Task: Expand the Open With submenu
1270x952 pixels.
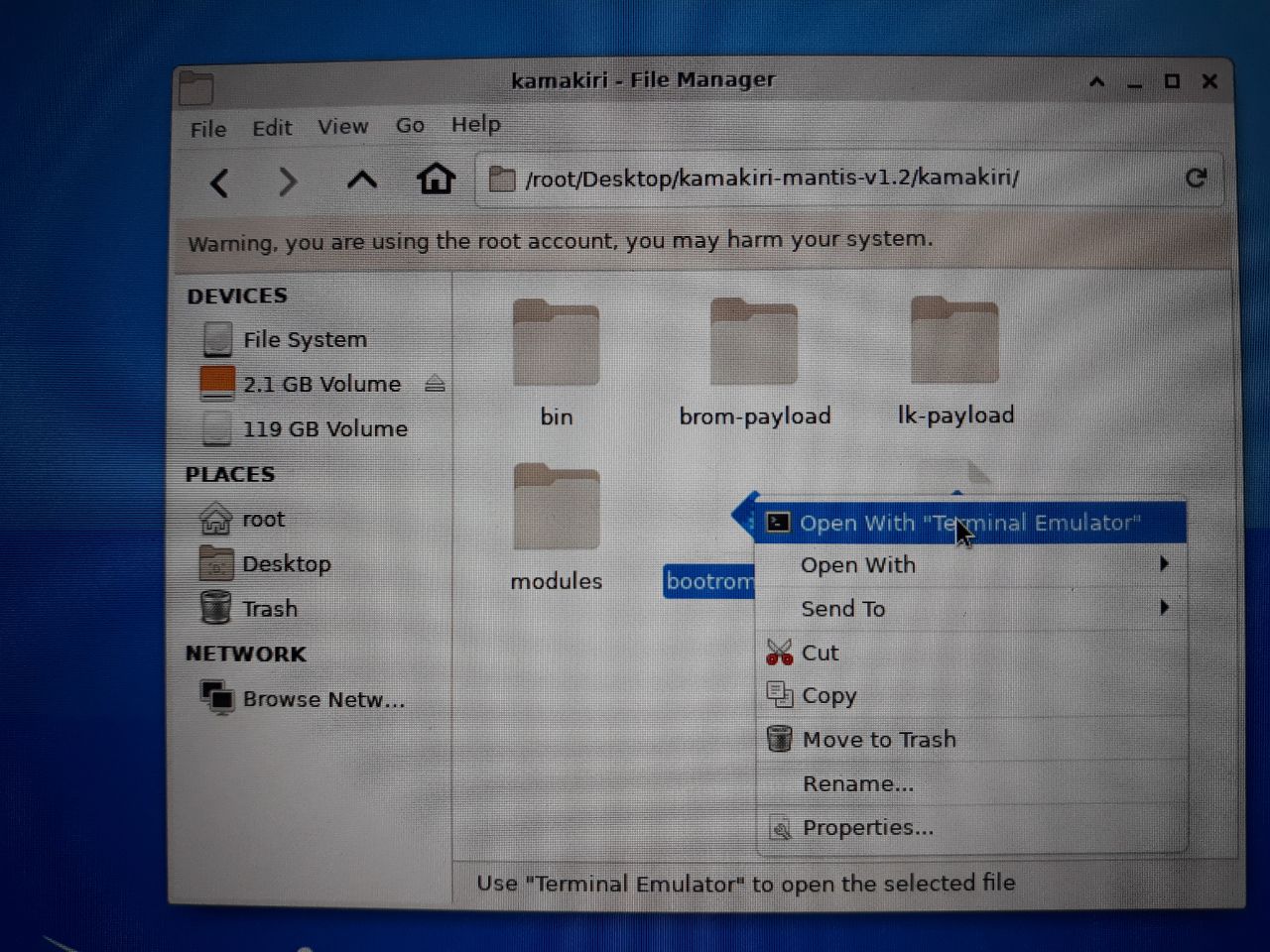Action: (971, 564)
